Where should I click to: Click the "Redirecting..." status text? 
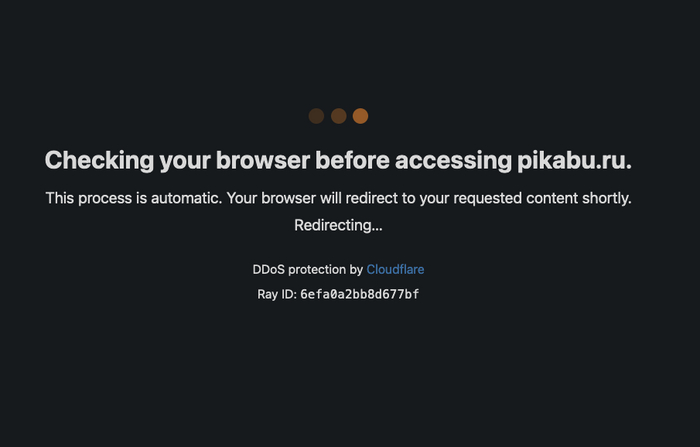(x=338, y=225)
